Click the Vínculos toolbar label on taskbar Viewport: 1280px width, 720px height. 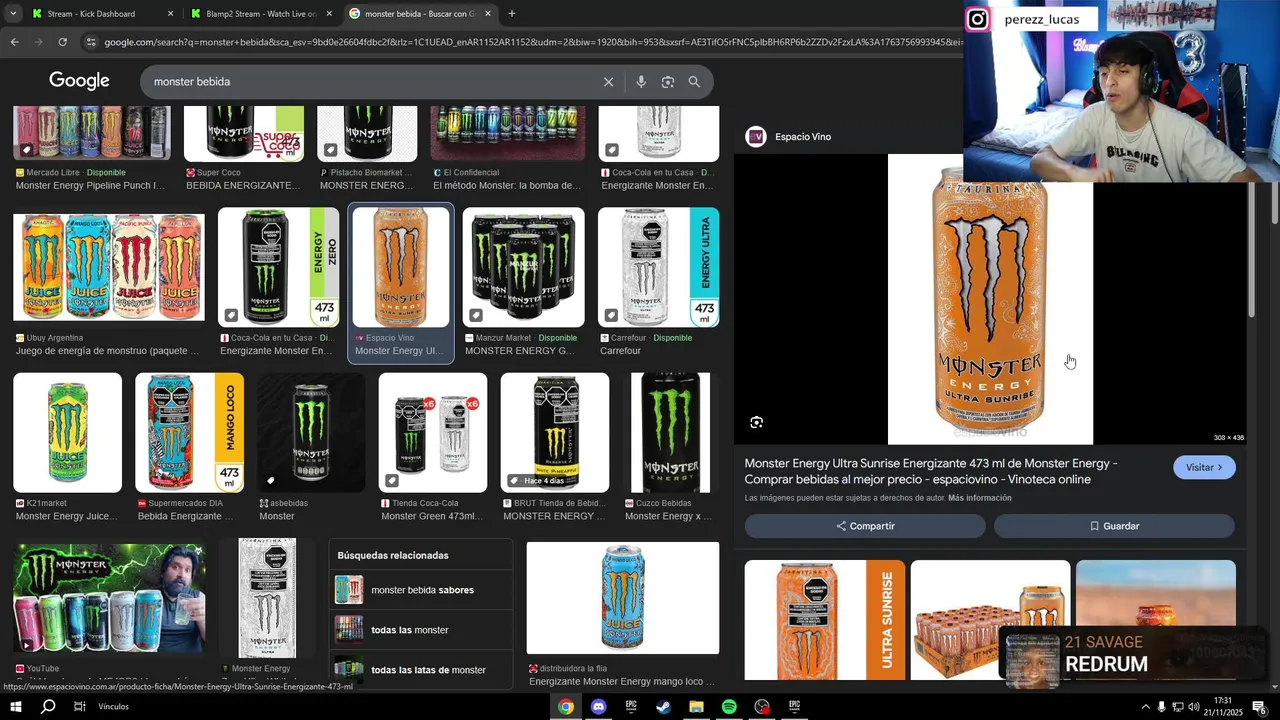(x=113, y=707)
